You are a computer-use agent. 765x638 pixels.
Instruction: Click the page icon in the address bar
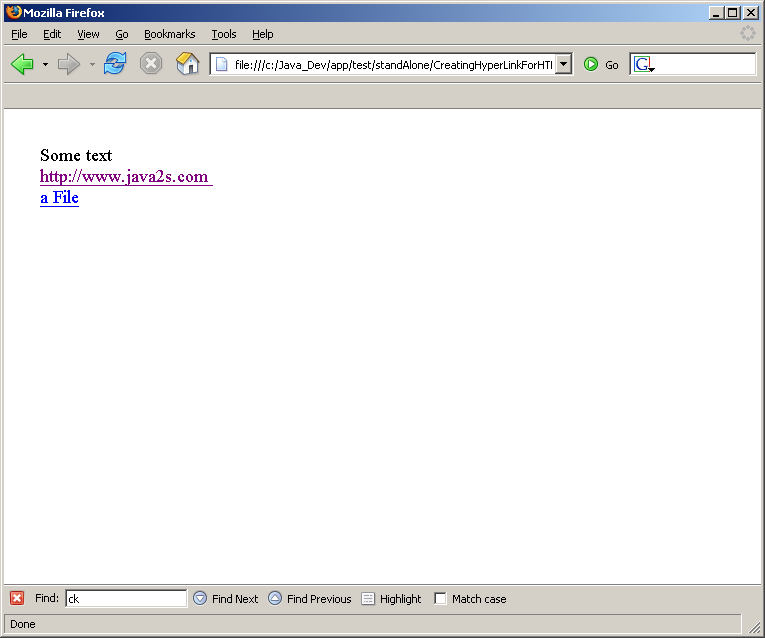tap(221, 64)
